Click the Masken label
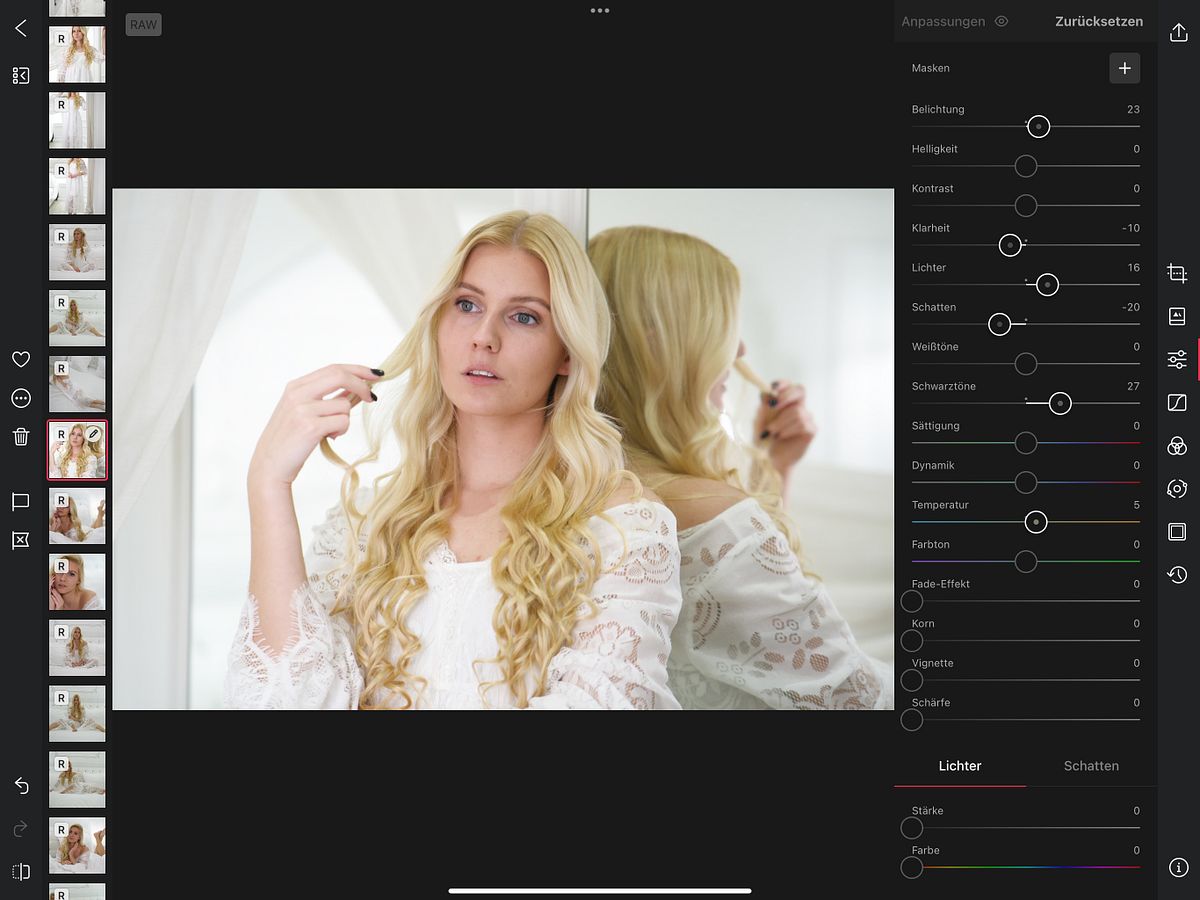 pyautogui.click(x=931, y=68)
